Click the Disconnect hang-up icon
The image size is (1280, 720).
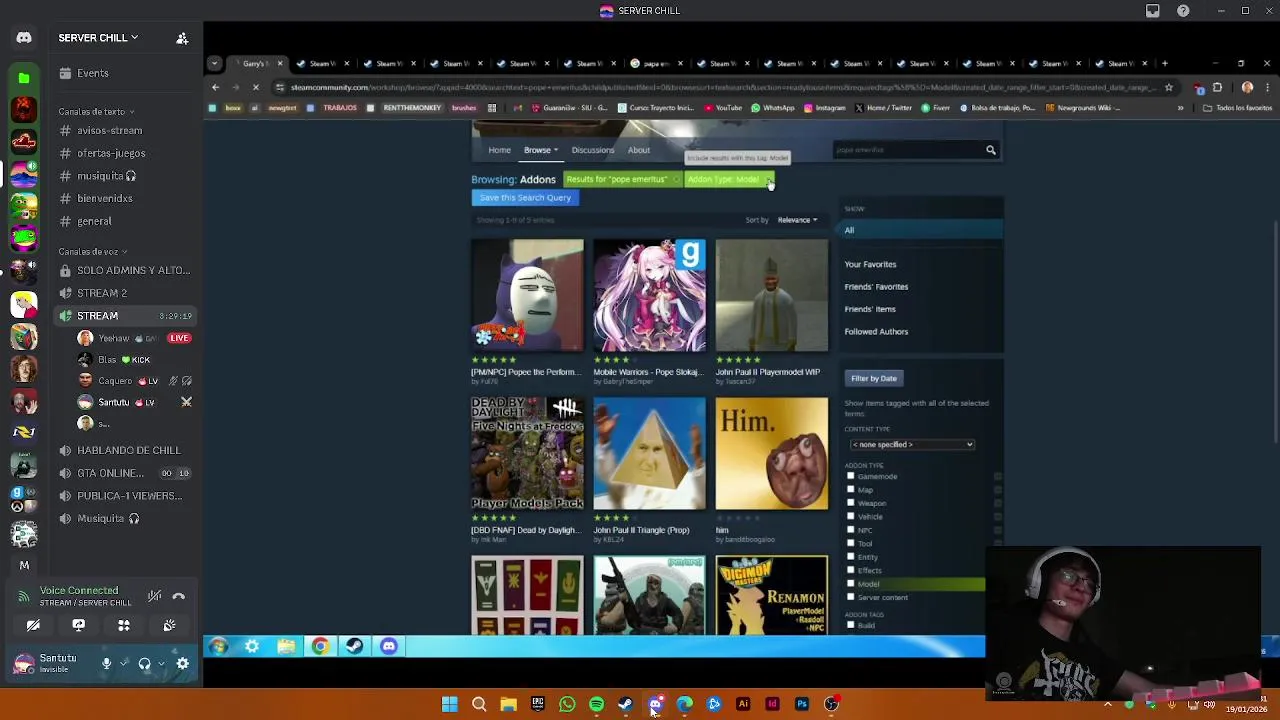click(x=179, y=596)
